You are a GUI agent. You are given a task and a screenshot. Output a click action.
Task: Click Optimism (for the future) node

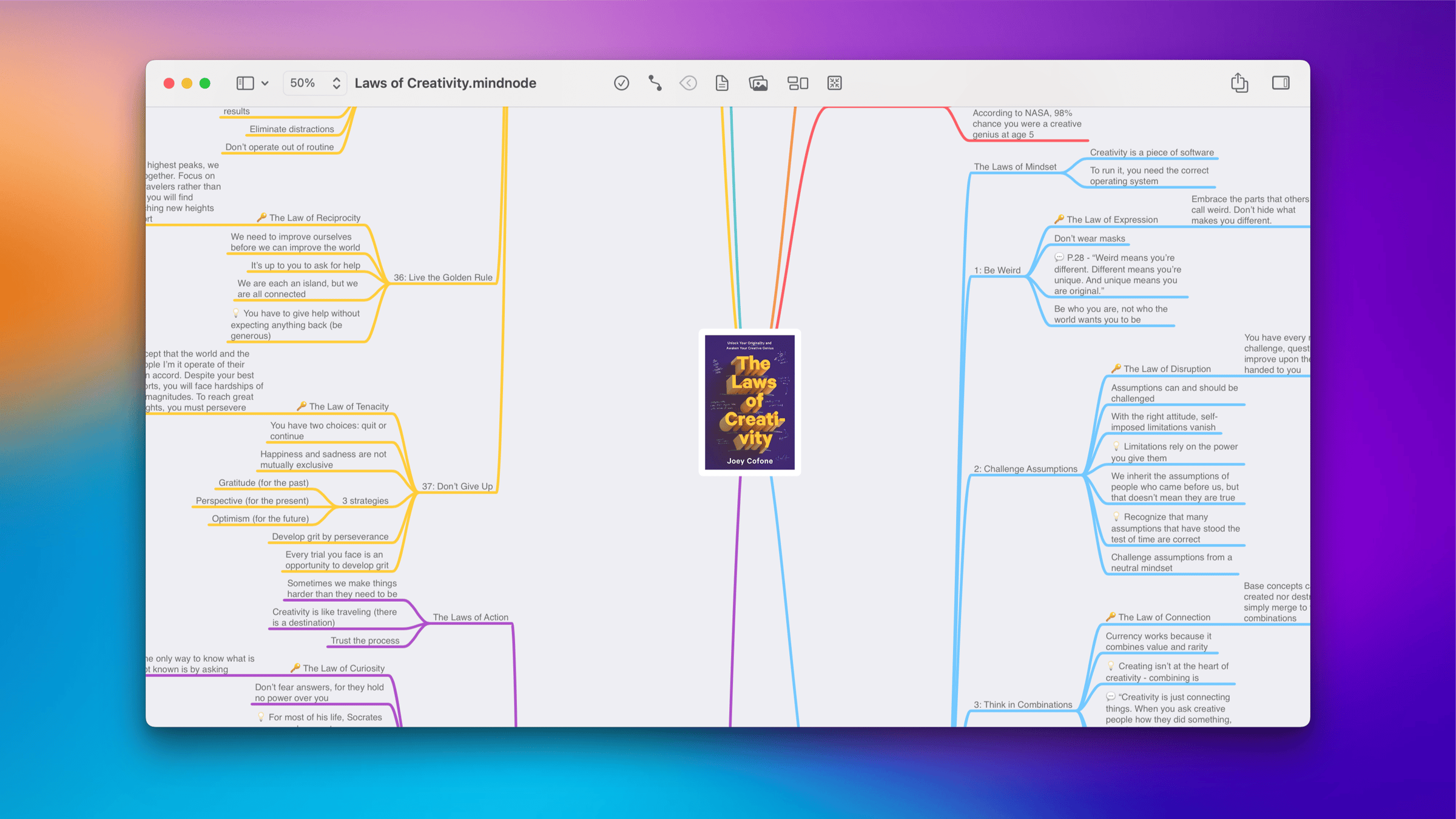pos(260,519)
